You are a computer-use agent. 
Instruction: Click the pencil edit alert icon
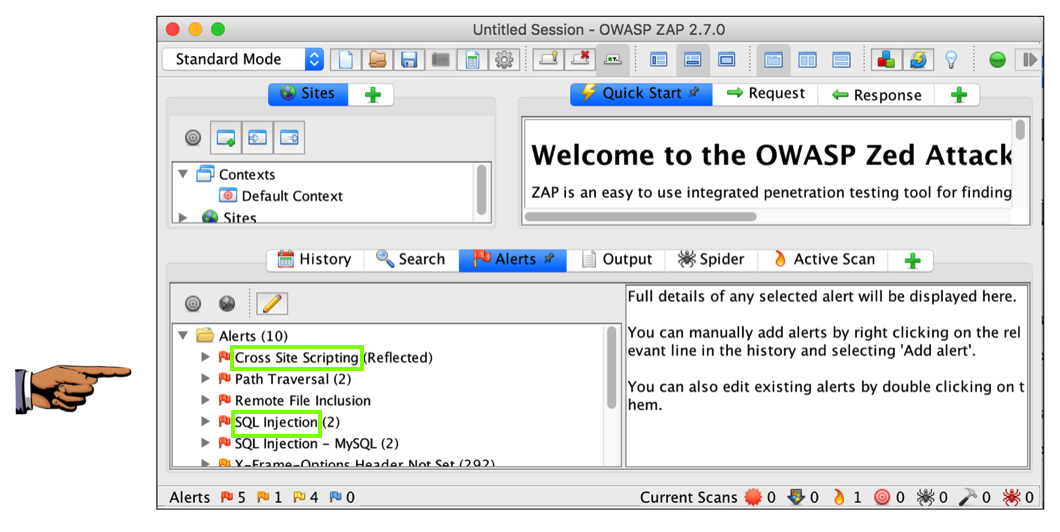[272, 304]
